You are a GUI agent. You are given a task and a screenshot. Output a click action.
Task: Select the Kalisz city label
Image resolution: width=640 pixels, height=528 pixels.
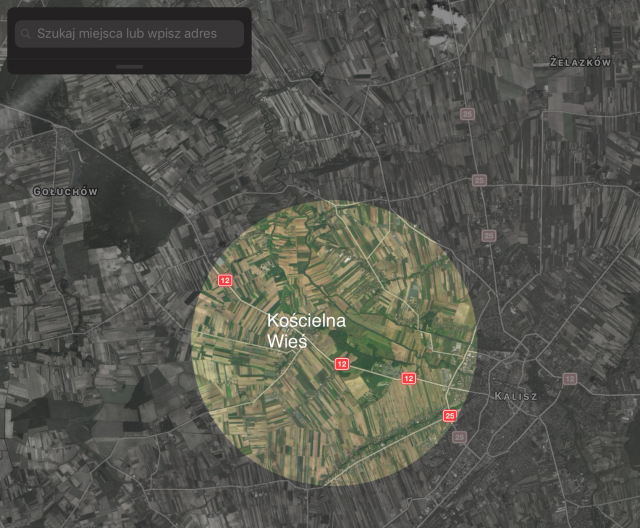pyautogui.click(x=516, y=397)
